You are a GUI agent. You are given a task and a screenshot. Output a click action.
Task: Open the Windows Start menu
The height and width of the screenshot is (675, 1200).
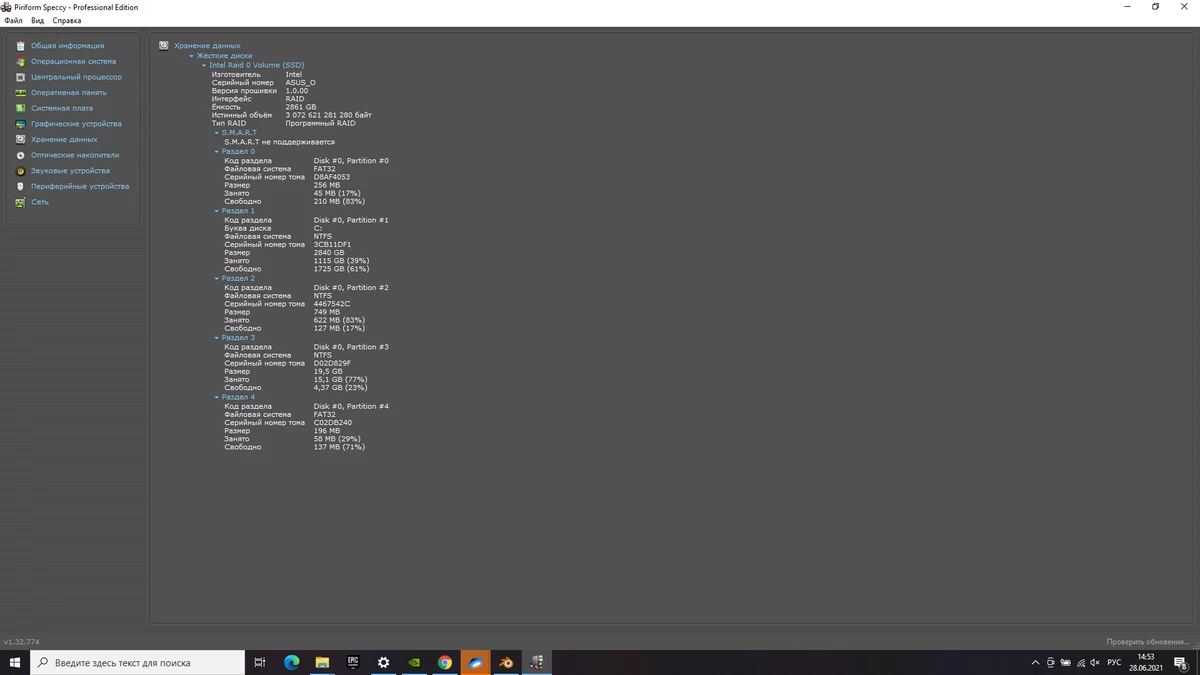(15, 662)
